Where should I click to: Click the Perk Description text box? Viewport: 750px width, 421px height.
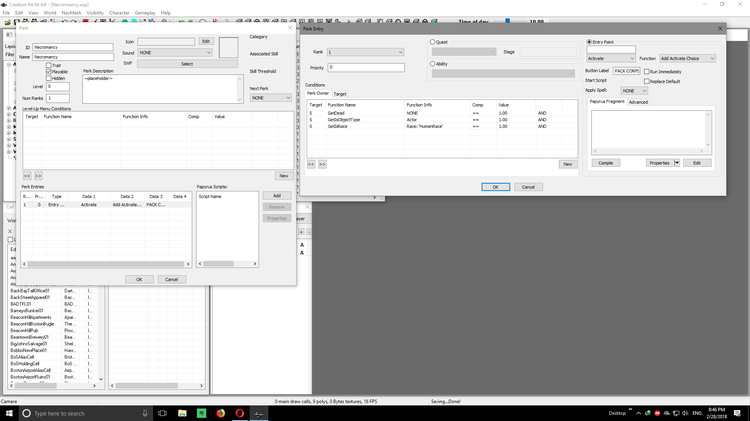tap(162, 89)
